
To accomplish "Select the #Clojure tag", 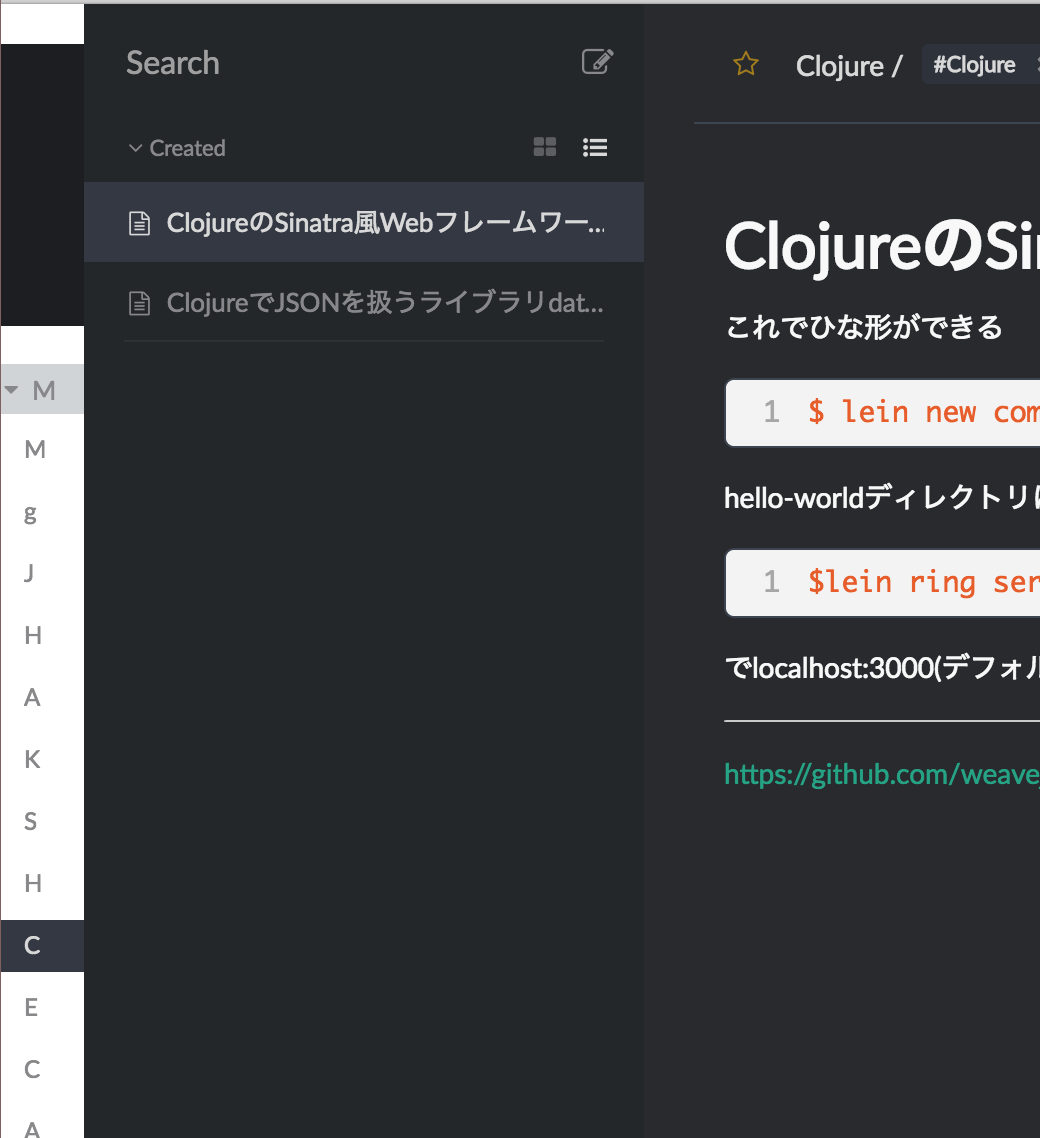I will (974, 65).
